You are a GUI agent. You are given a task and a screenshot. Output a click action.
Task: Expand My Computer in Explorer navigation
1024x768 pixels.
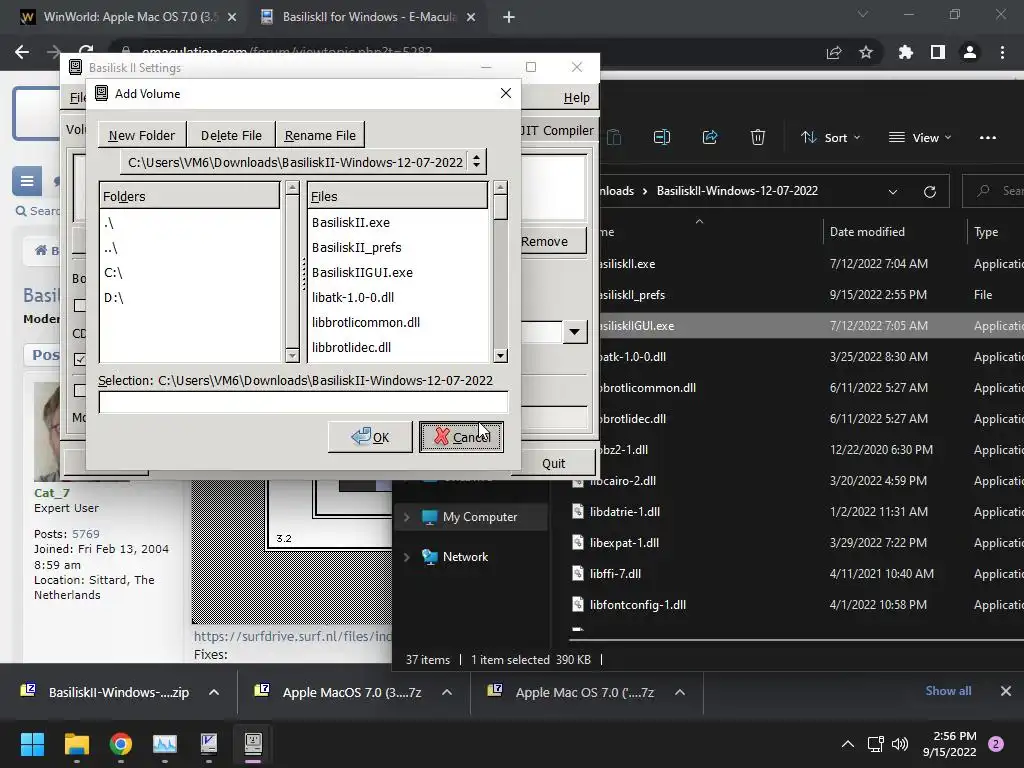tap(406, 517)
